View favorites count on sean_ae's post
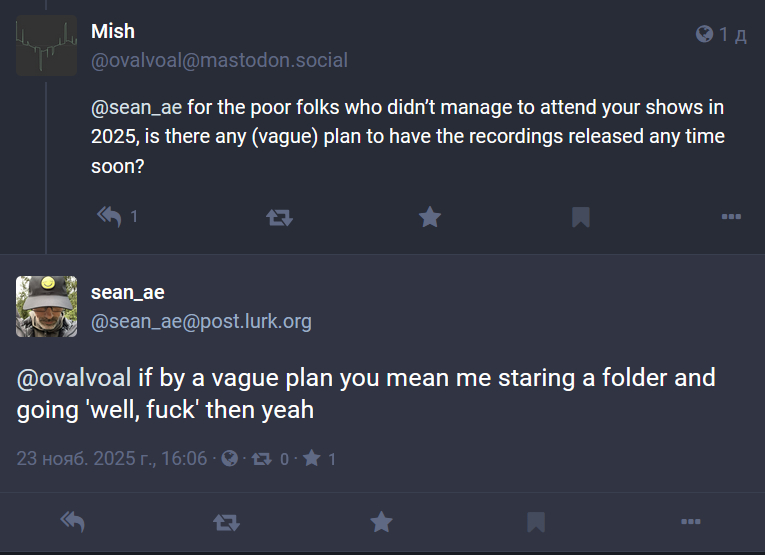Viewport: 765px width, 555px height. point(320,459)
